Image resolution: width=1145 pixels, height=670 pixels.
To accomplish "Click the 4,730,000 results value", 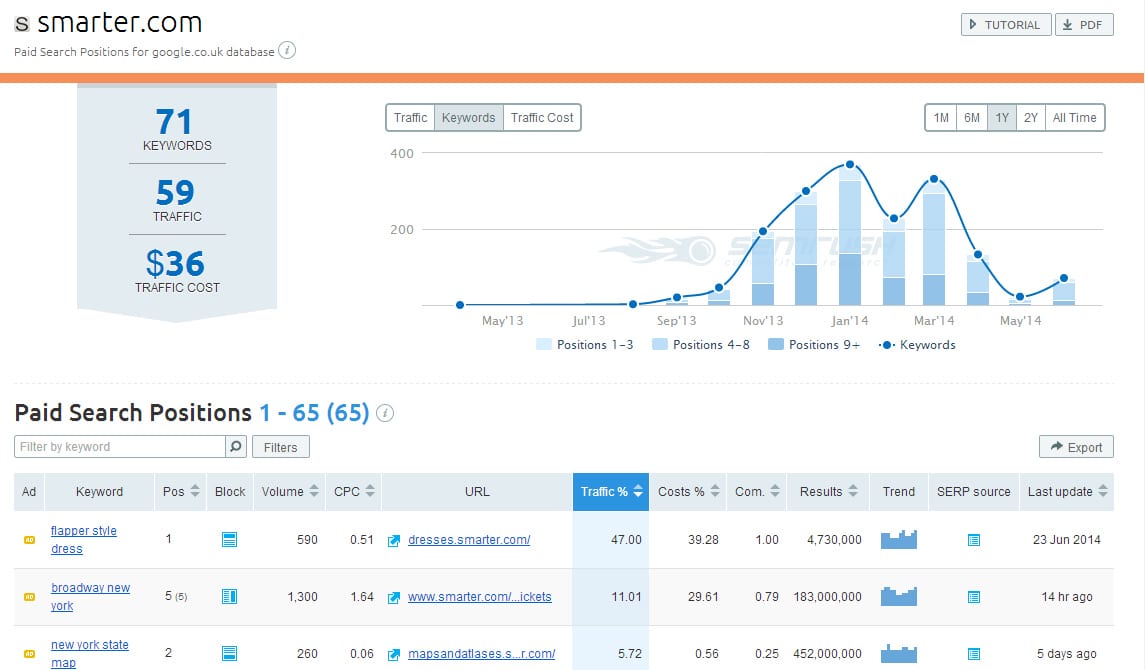I will (834, 539).
